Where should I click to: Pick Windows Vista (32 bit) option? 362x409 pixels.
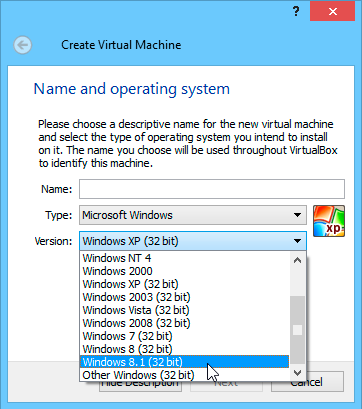pos(184,310)
